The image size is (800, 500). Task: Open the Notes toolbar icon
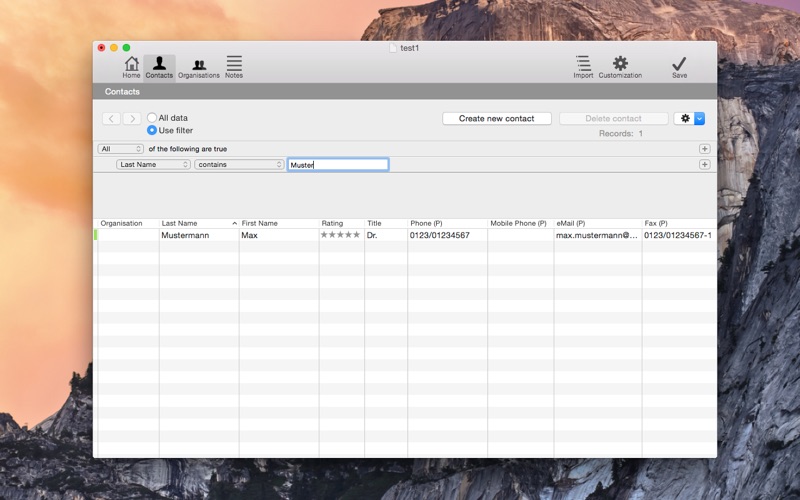[x=234, y=67]
